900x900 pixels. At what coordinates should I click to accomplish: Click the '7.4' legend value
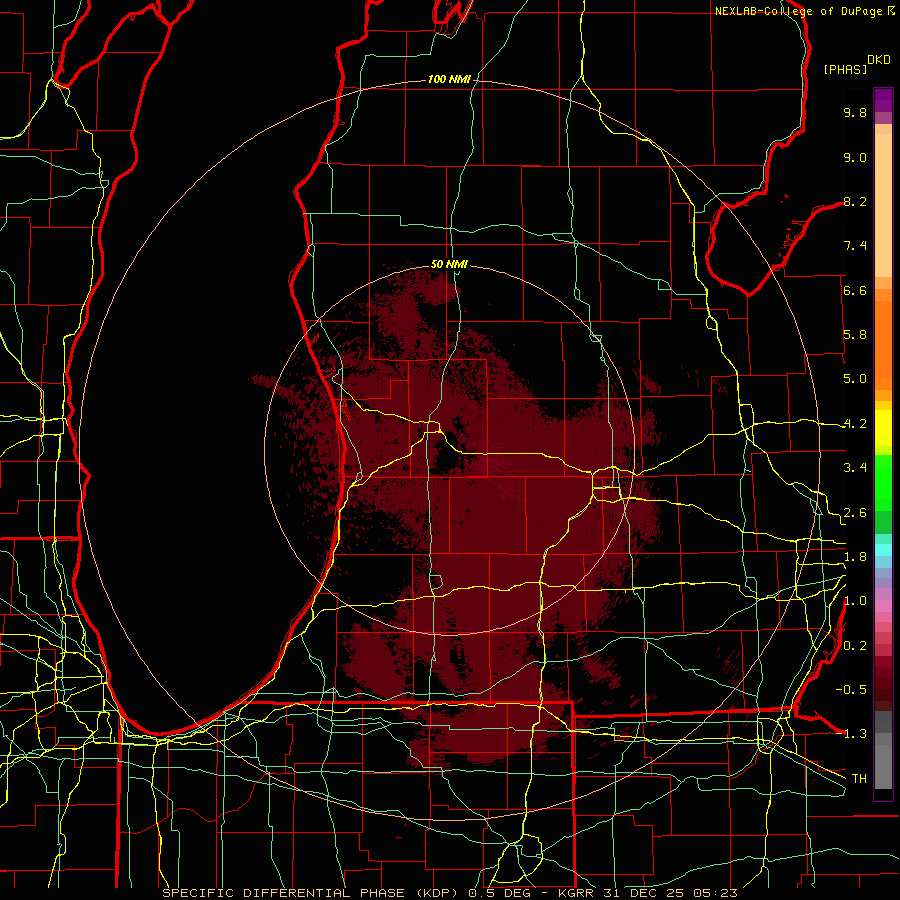click(x=855, y=246)
